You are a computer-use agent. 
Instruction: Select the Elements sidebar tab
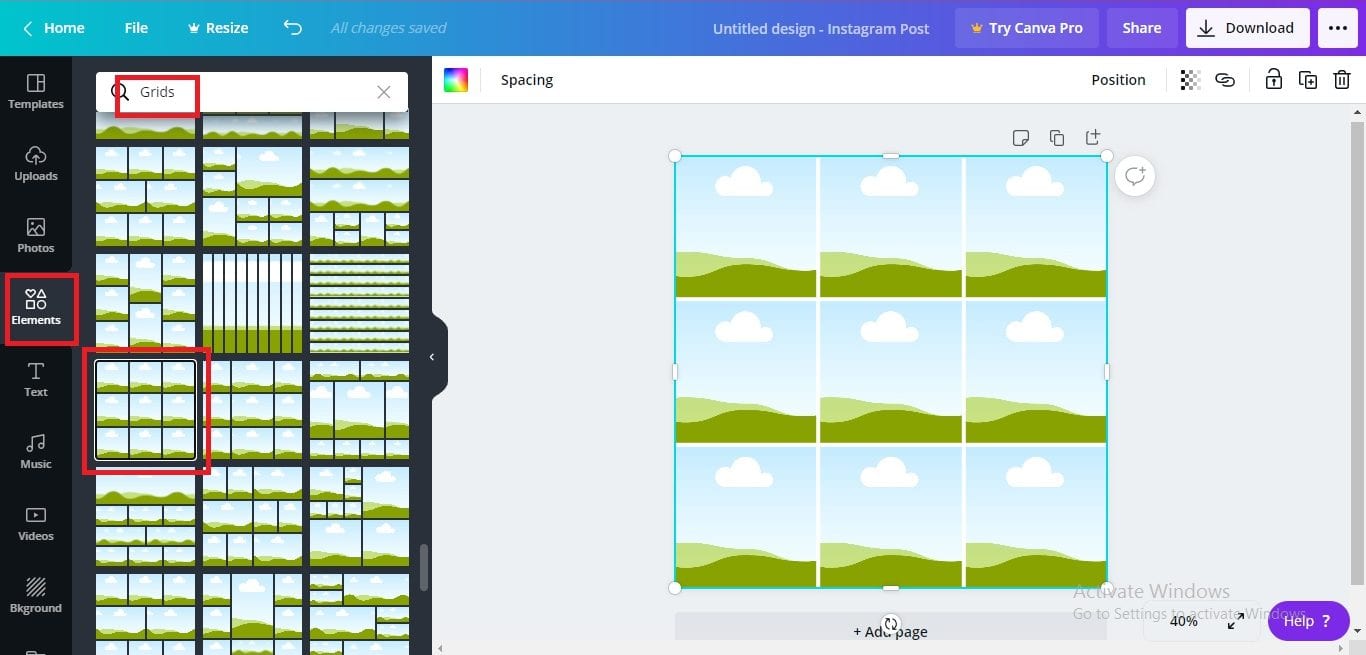pos(36,307)
